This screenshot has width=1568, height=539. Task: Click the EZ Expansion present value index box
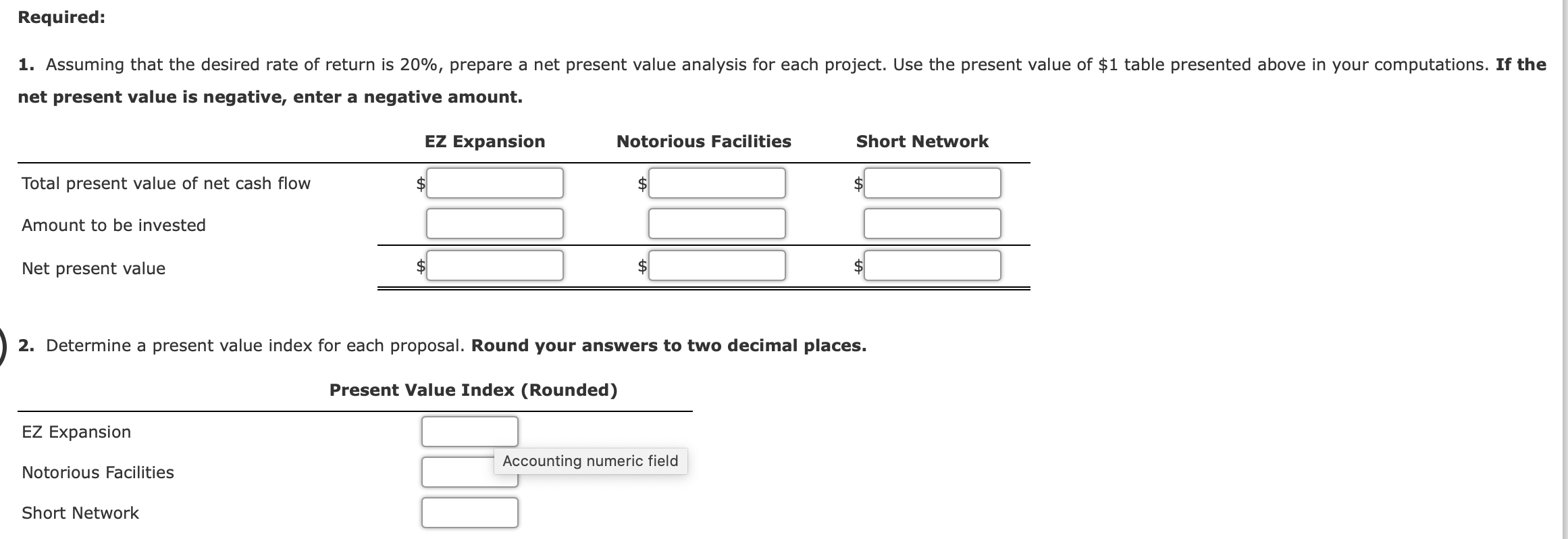(469, 432)
